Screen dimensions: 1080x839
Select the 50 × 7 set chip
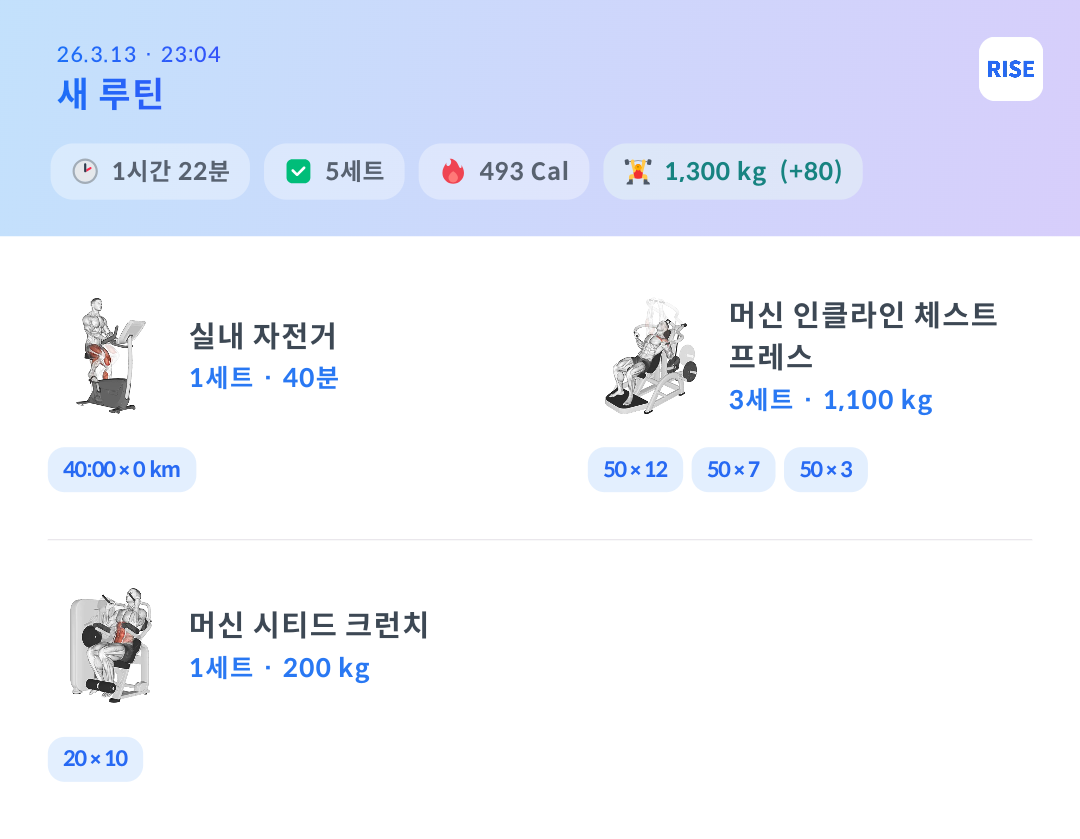click(733, 470)
